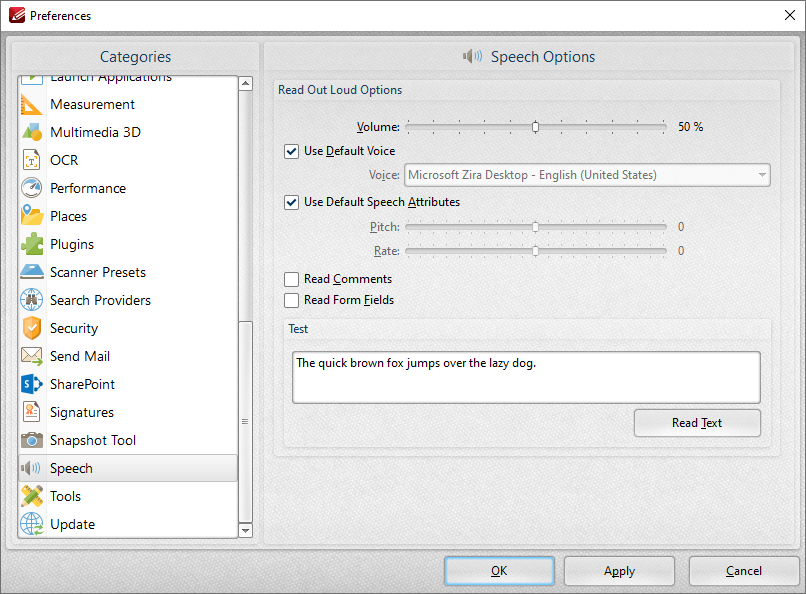Click the Security shield icon

31,328
